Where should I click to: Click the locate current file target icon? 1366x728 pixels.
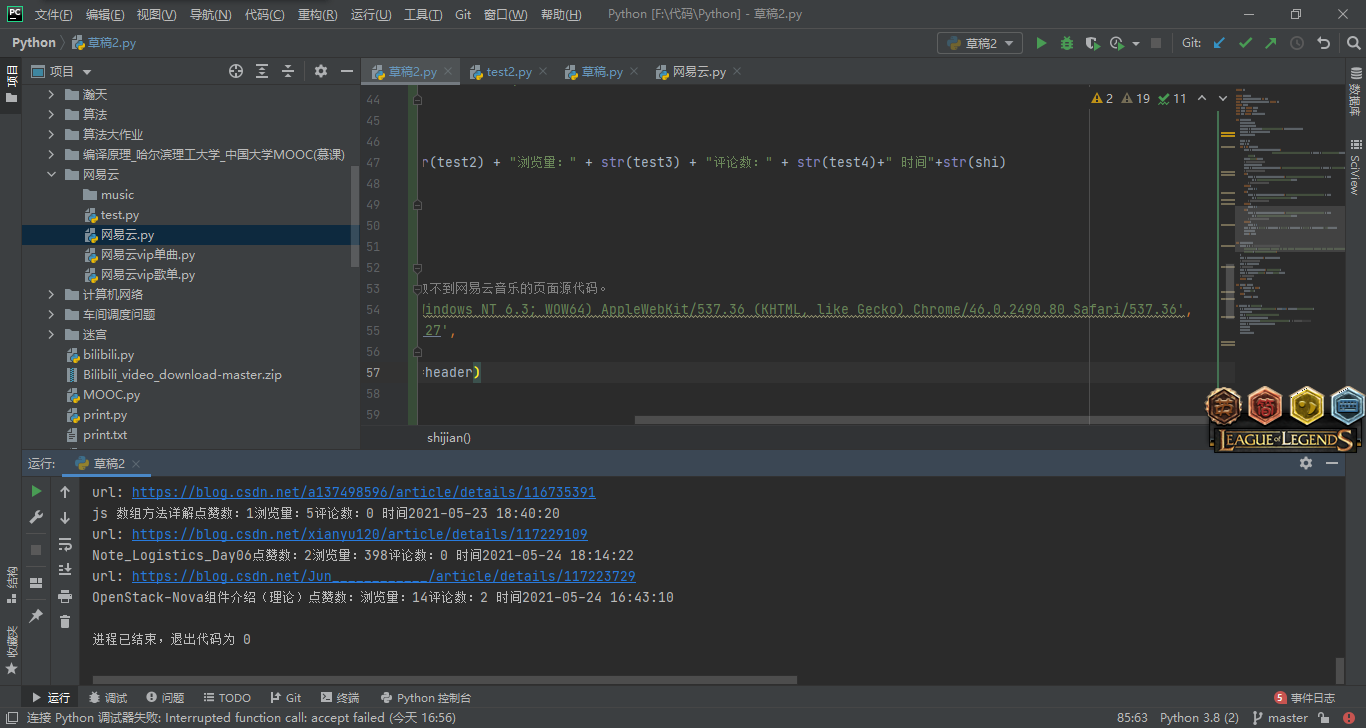click(x=236, y=71)
